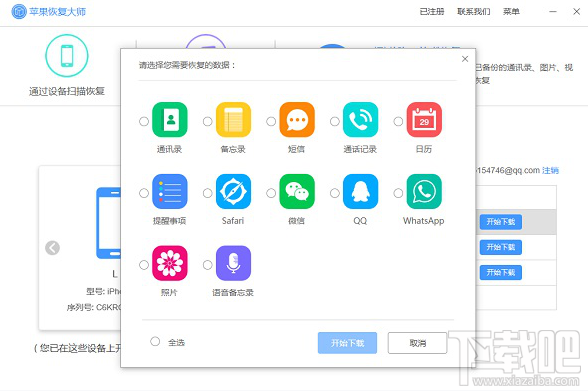Click the second 开始下载 button in backup list
The height and width of the screenshot is (391, 588).
[501, 247]
